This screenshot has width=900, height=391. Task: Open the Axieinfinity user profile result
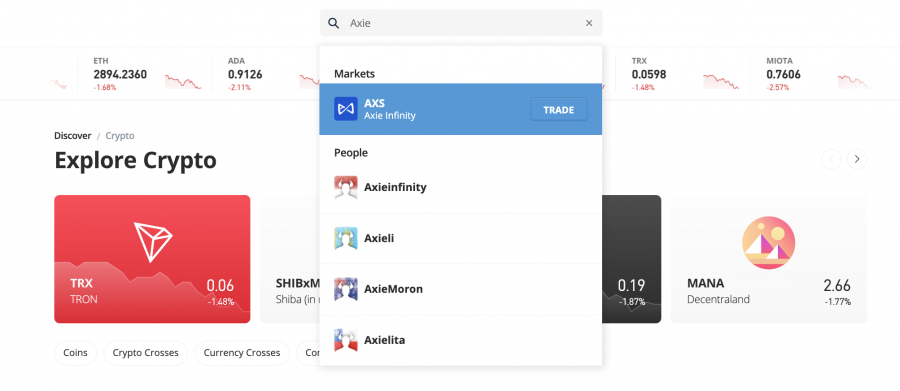[460, 188]
